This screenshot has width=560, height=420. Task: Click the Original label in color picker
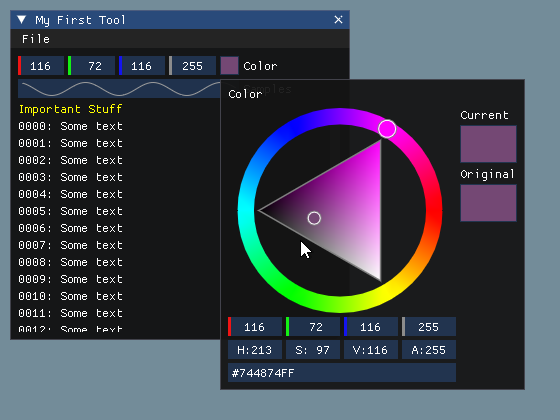487,174
